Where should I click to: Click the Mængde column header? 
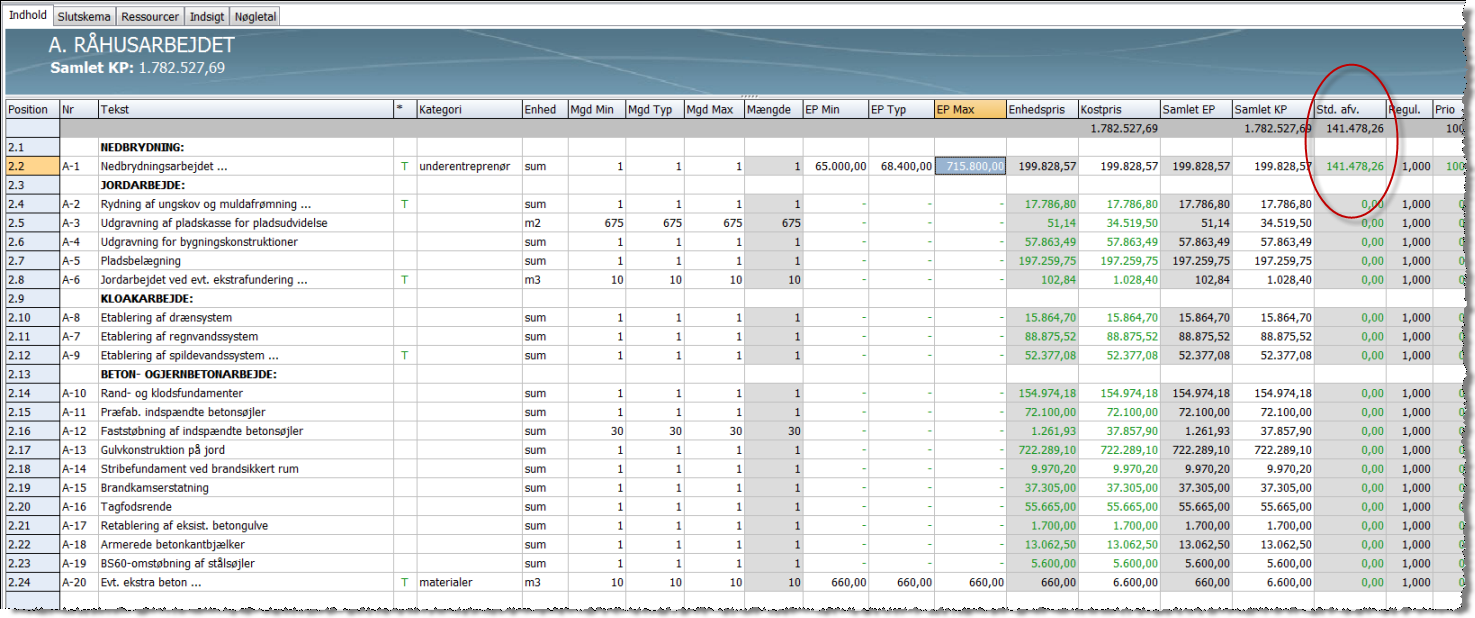(774, 109)
